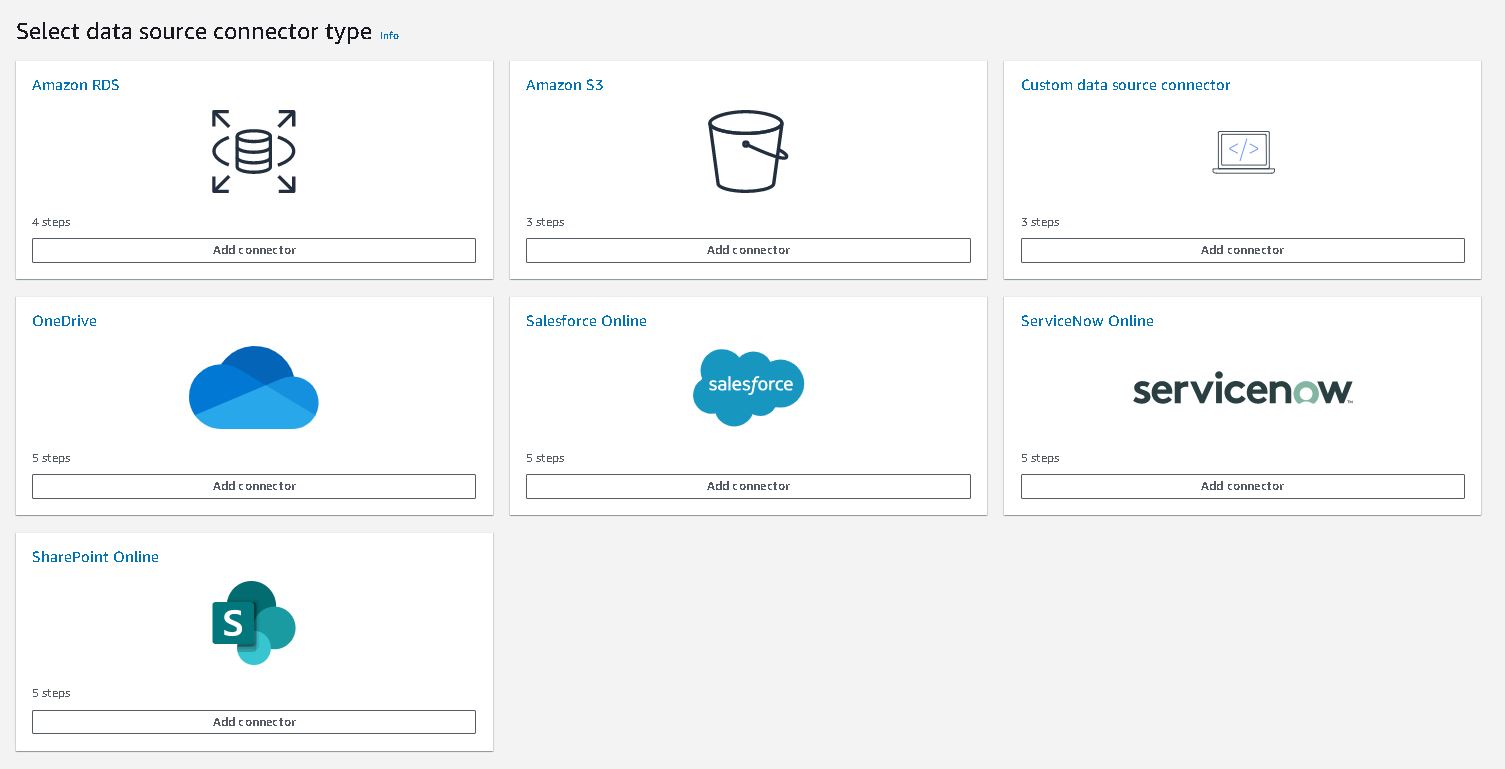Click the Amazon S3 bucket icon
Screen dimensions: 1505x769
click(748, 151)
